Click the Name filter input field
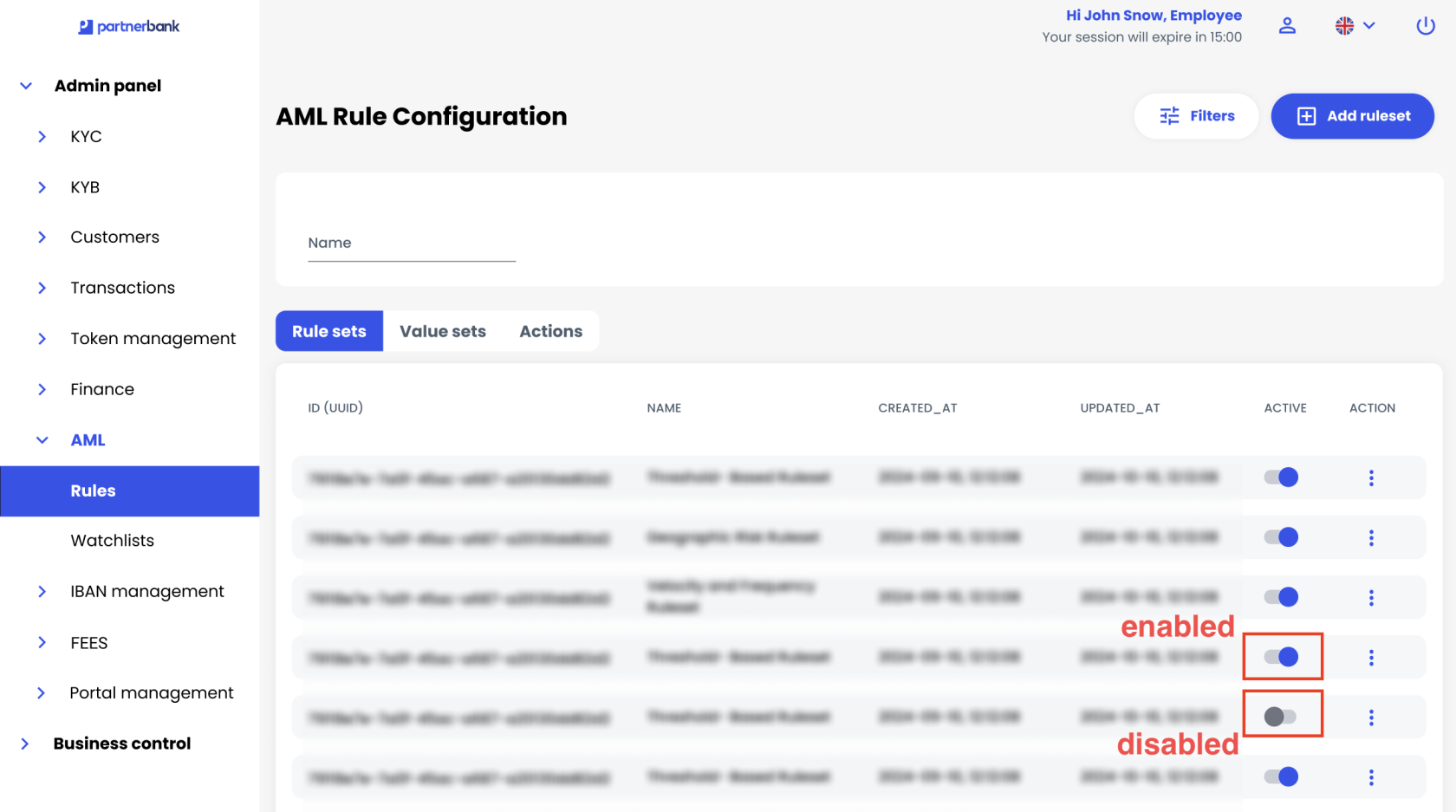The height and width of the screenshot is (812, 1456). tap(412, 244)
